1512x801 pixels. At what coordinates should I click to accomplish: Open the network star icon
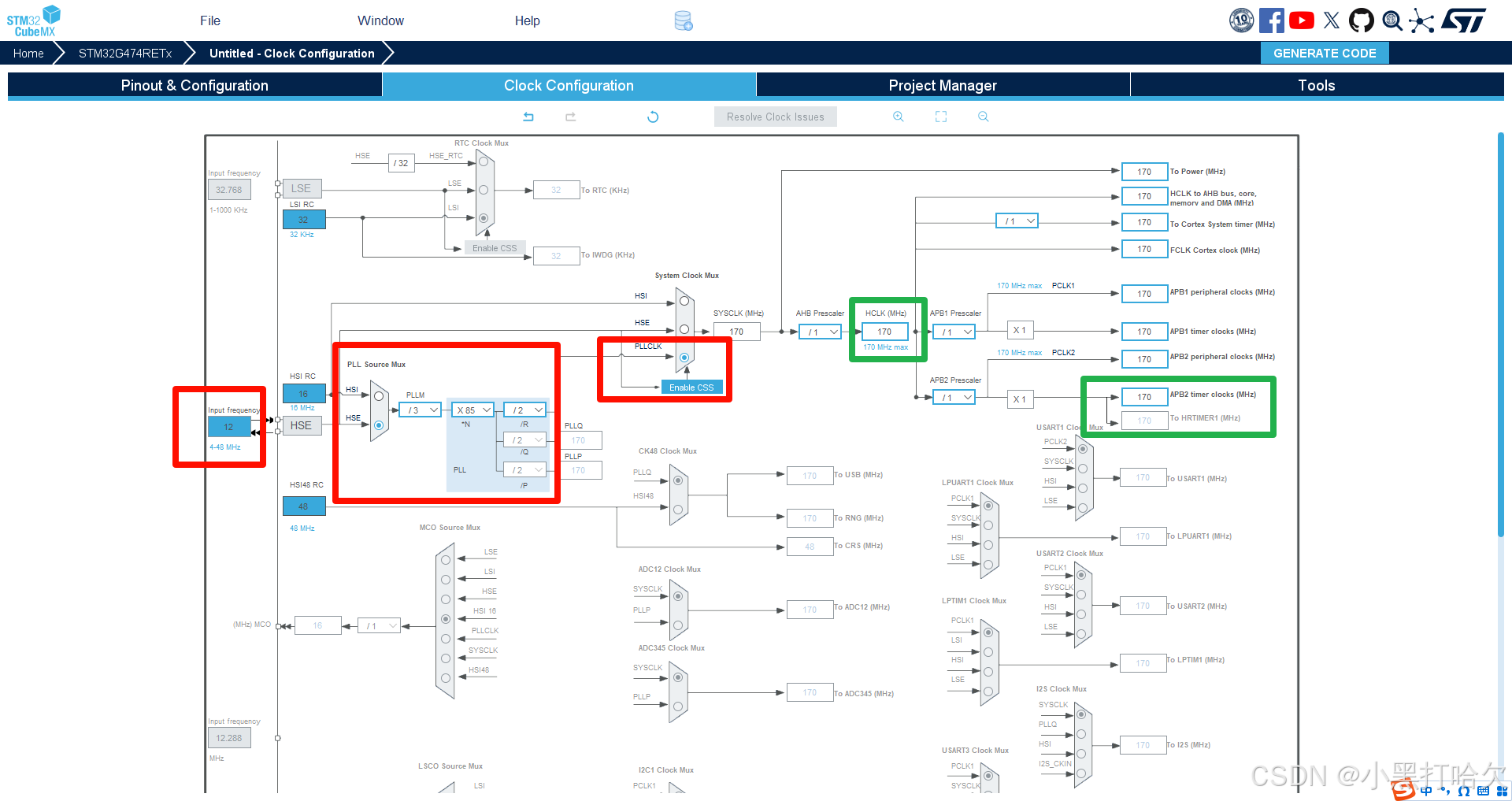coord(1421,20)
